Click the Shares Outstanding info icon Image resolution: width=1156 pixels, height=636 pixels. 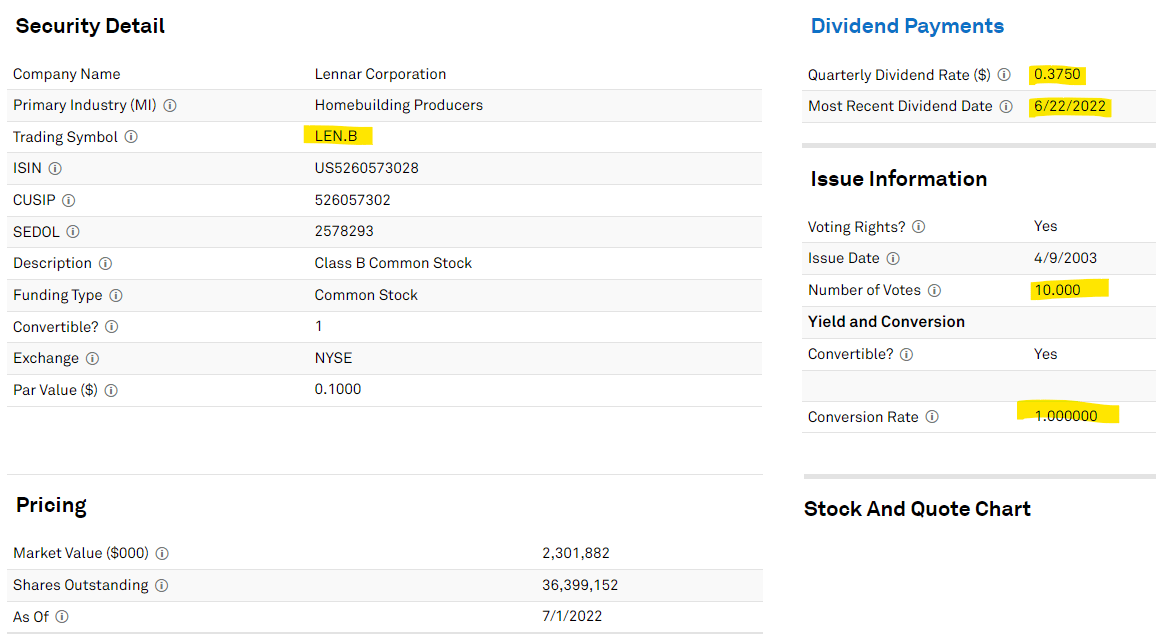161,585
